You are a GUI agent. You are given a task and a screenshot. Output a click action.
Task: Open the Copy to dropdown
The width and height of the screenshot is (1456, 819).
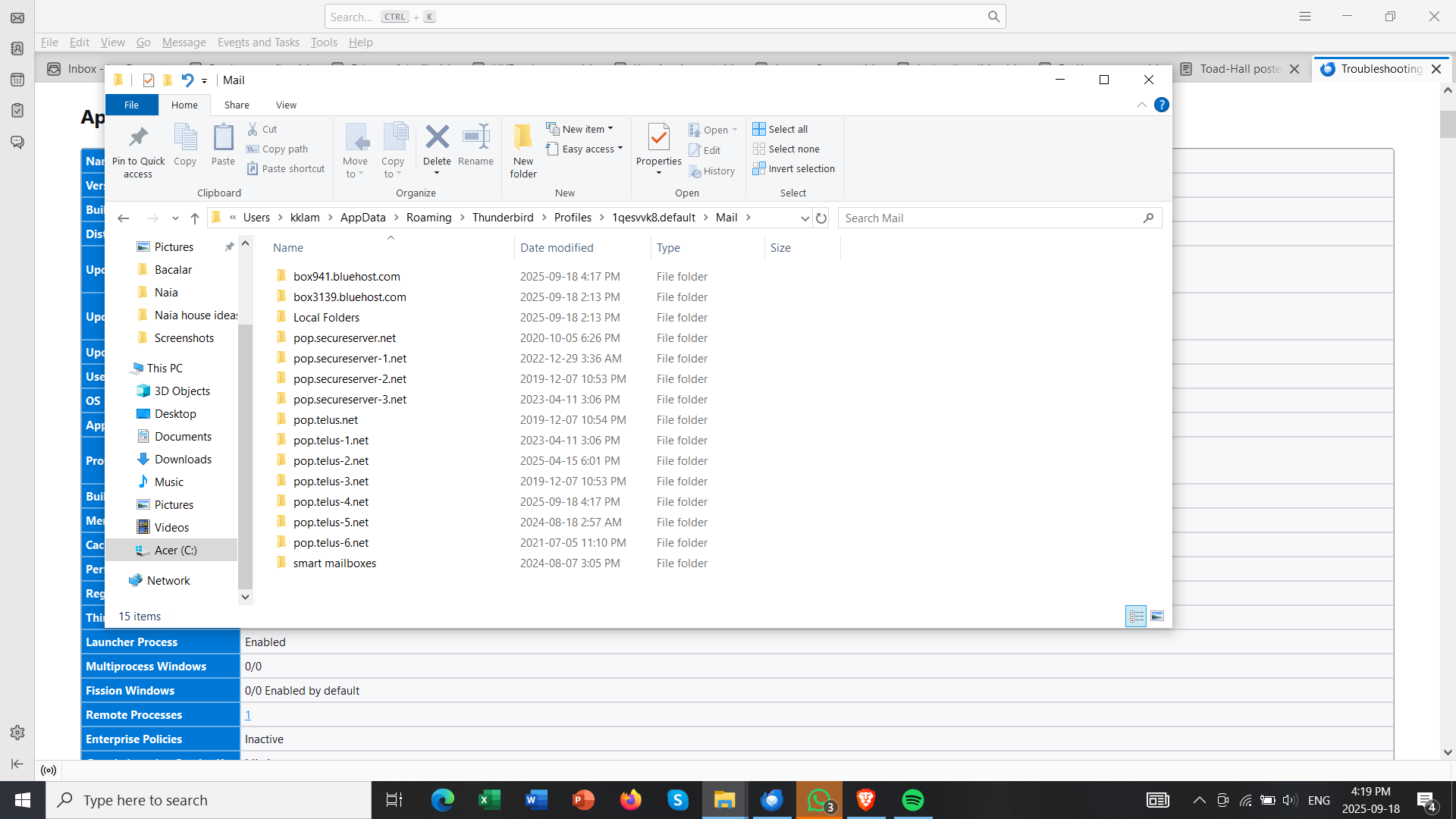(393, 168)
